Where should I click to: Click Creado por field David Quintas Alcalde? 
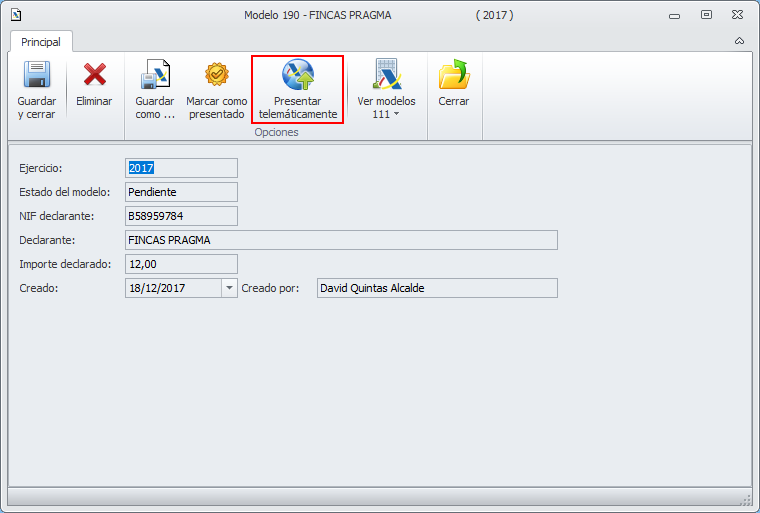click(x=437, y=288)
